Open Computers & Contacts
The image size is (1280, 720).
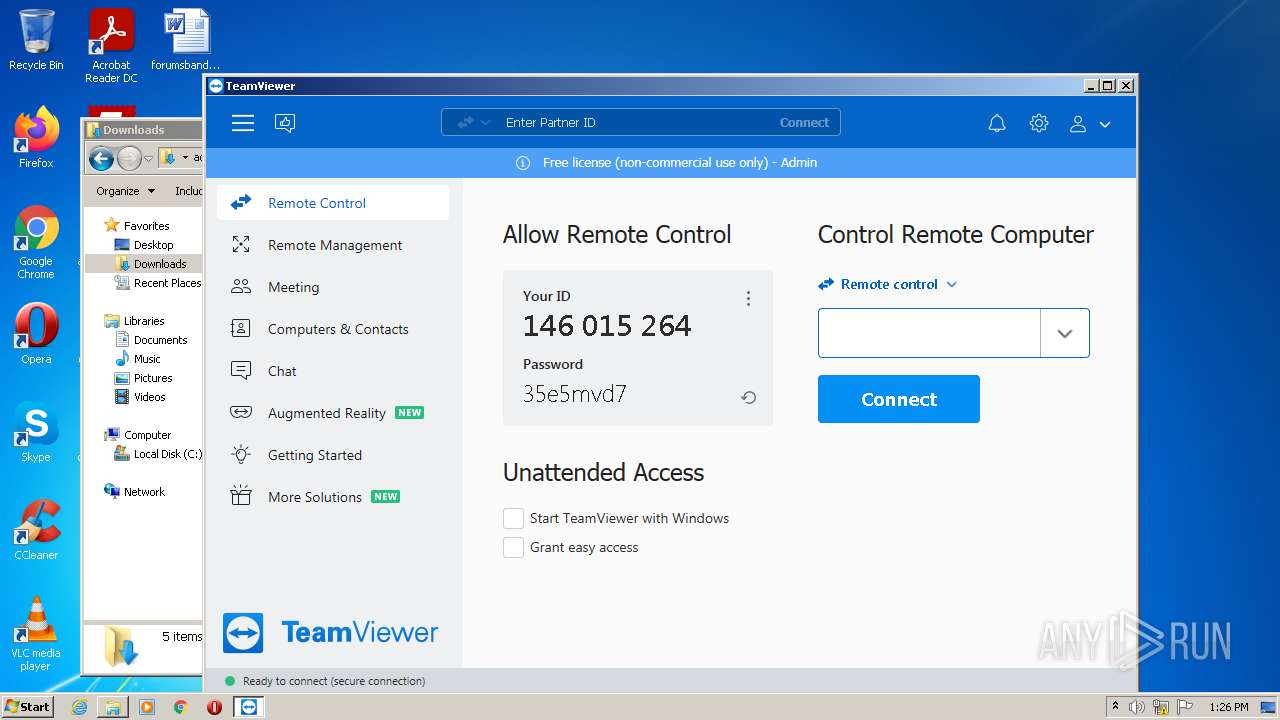tap(333, 329)
